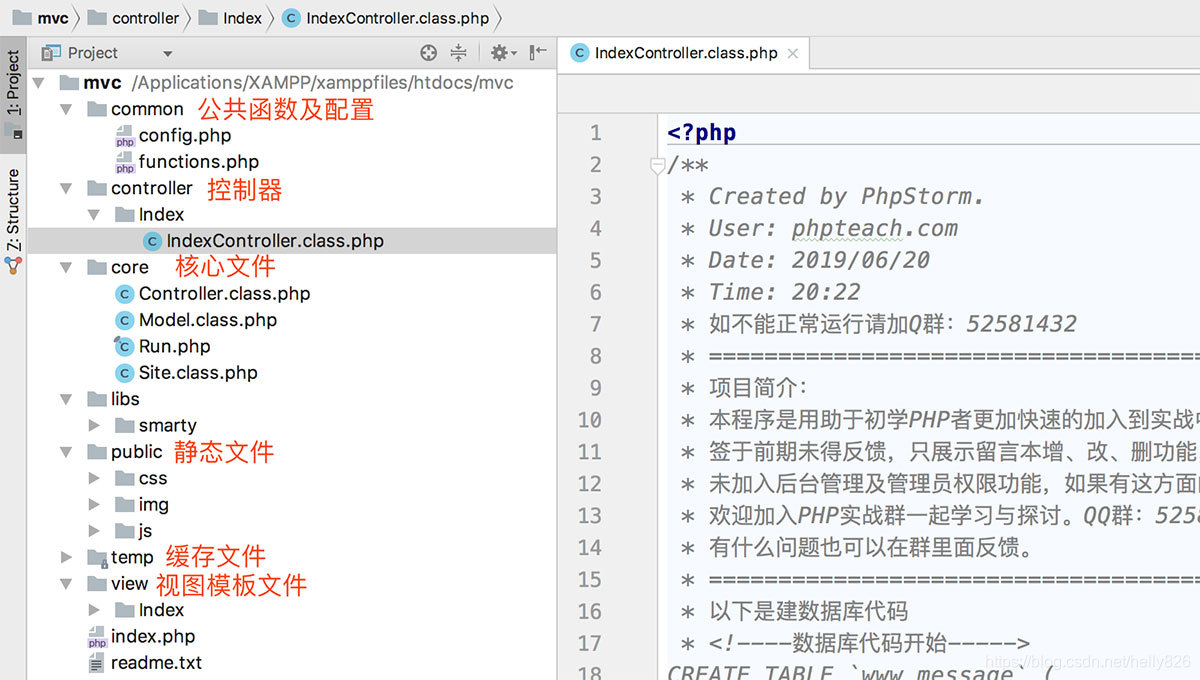Screen dimensions: 1200x680
Task: Click the IndexController.class.php breadcrumb
Action: point(386,18)
